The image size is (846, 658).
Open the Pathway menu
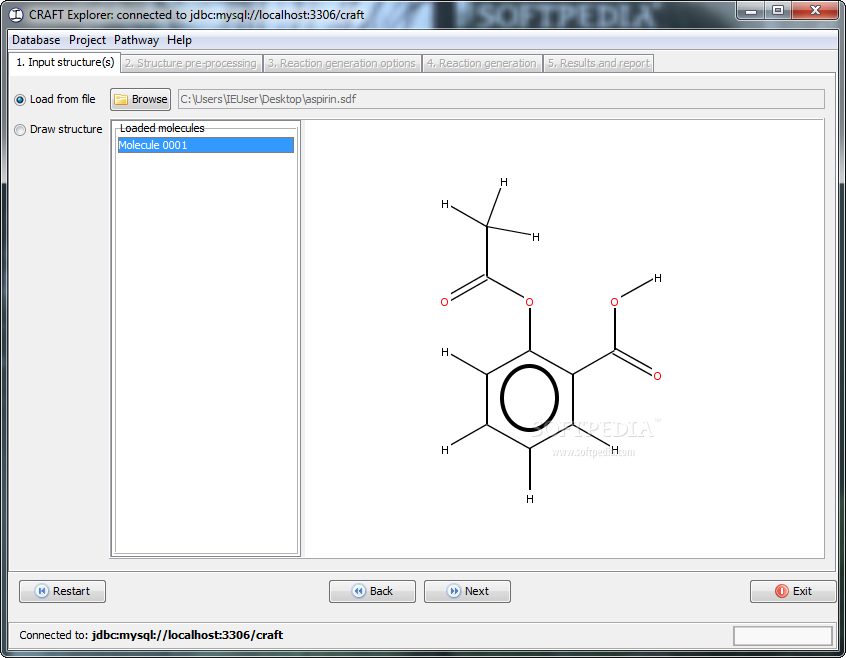[x=136, y=40]
